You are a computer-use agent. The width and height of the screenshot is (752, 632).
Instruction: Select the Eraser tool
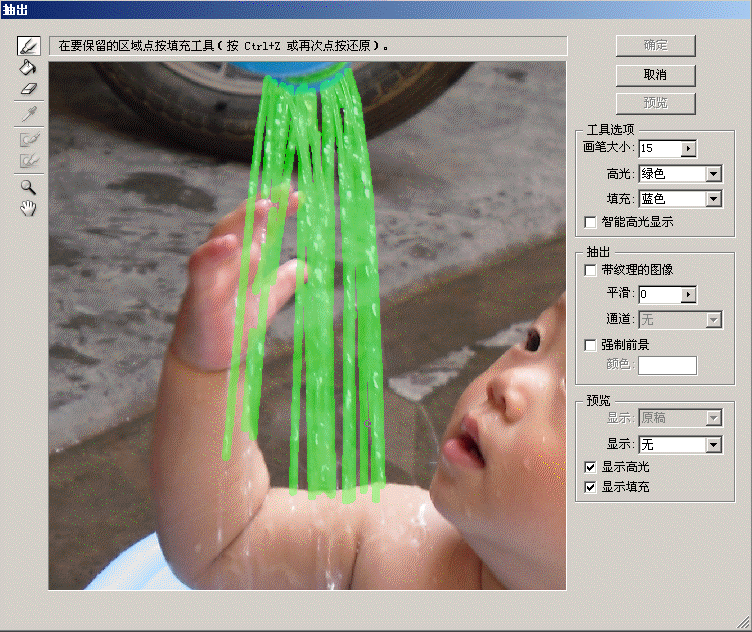pos(29,89)
